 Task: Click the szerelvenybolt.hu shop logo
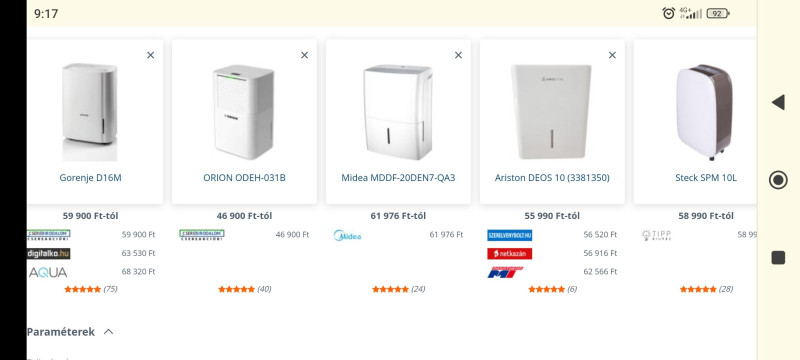coord(509,235)
